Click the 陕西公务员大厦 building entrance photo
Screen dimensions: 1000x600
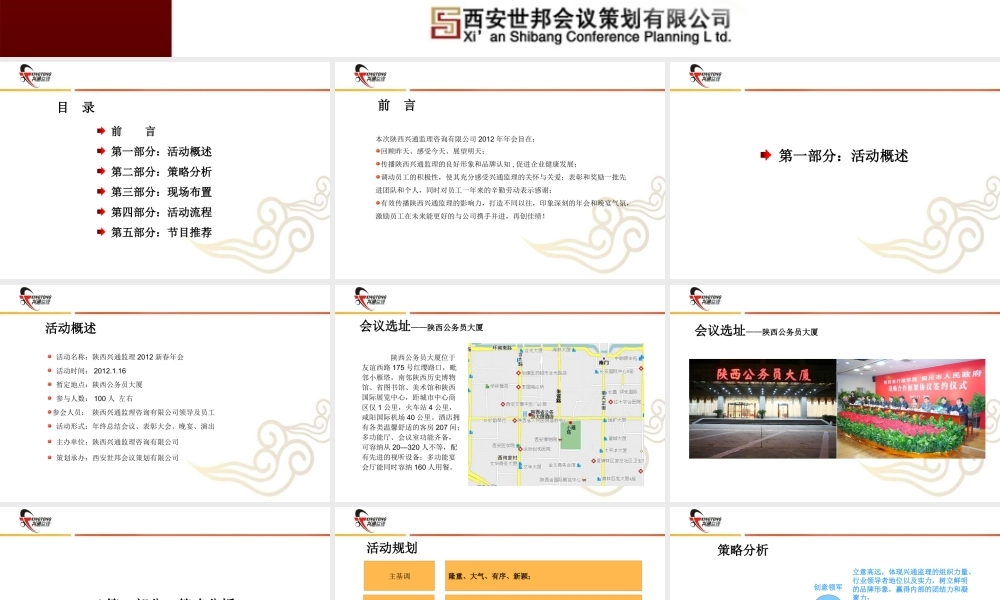(762, 408)
